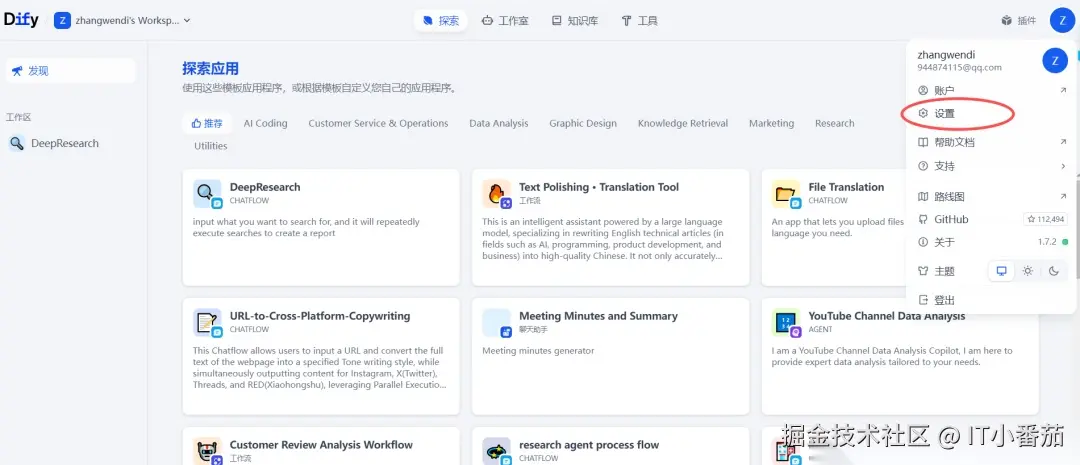Open URL-to-Cross-Platform-Copywriting card title

click(x=320, y=316)
